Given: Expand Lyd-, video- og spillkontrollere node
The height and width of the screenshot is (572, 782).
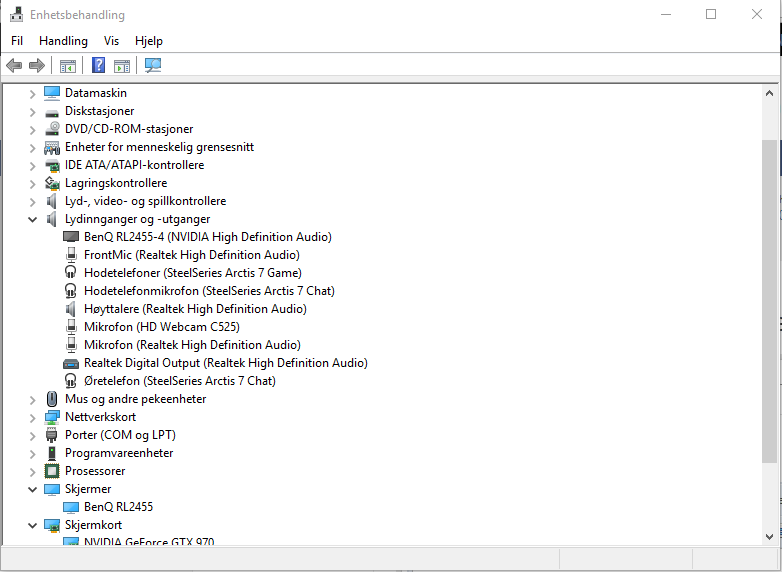Looking at the screenshot, I should click(32, 202).
